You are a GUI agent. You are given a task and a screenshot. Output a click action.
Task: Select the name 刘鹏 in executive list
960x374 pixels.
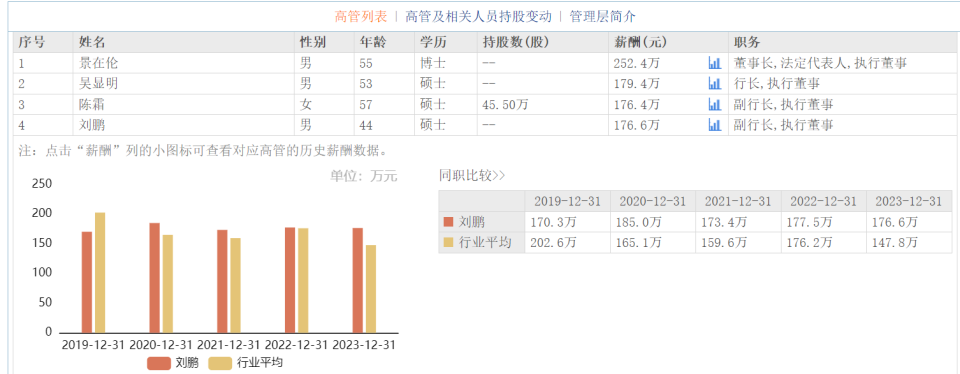click(92, 125)
